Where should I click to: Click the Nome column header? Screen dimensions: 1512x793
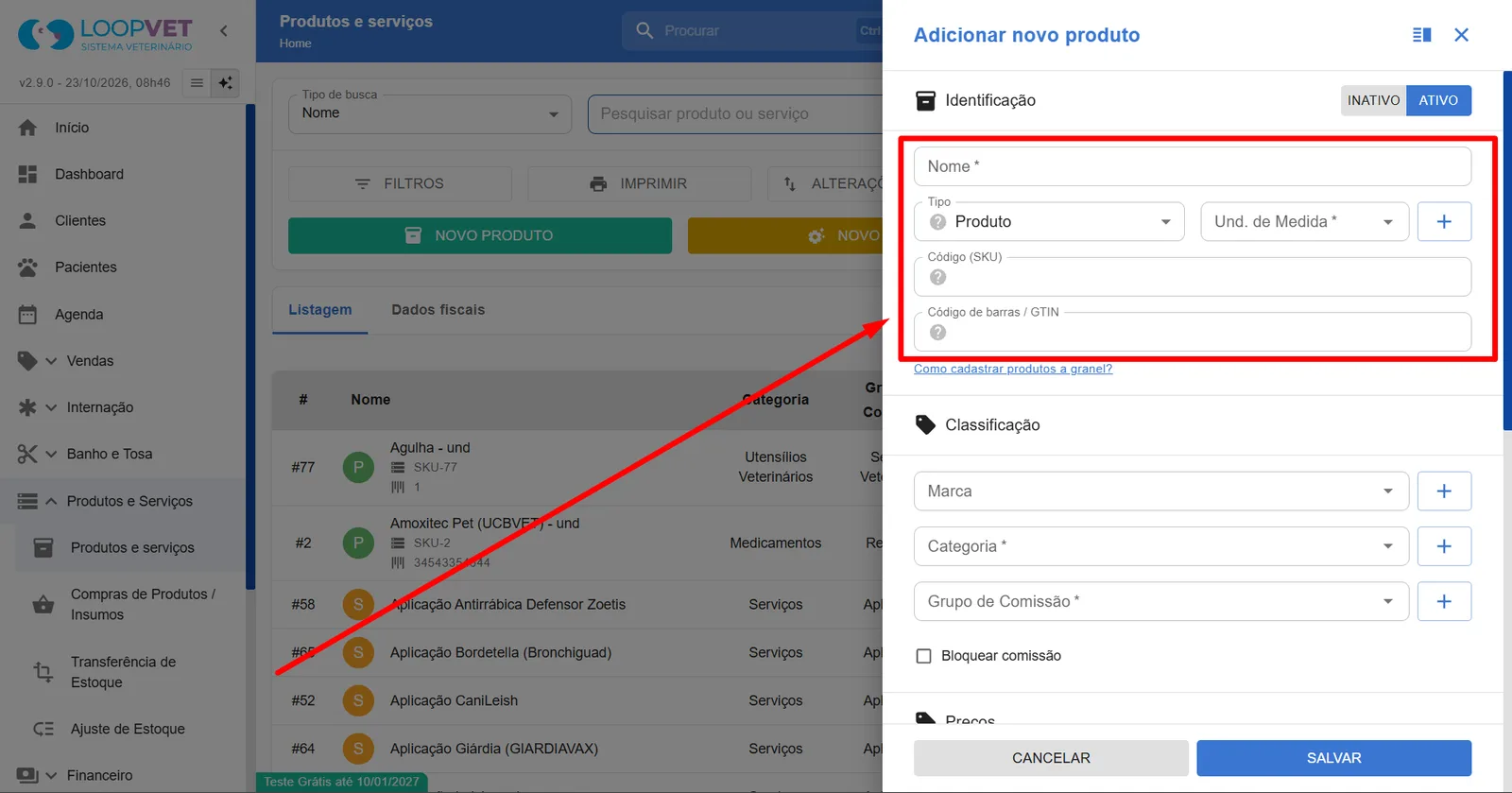(x=370, y=400)
